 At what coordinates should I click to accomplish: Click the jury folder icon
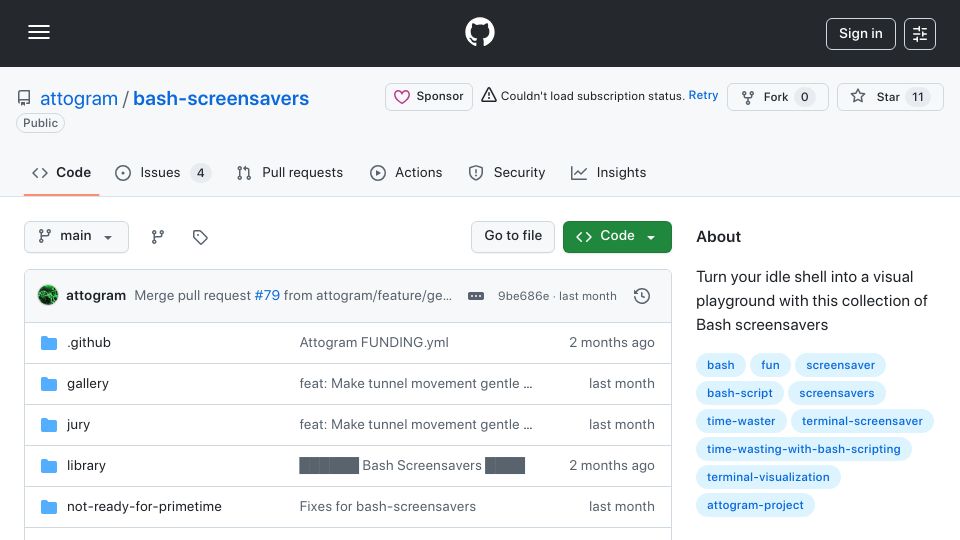48,425
